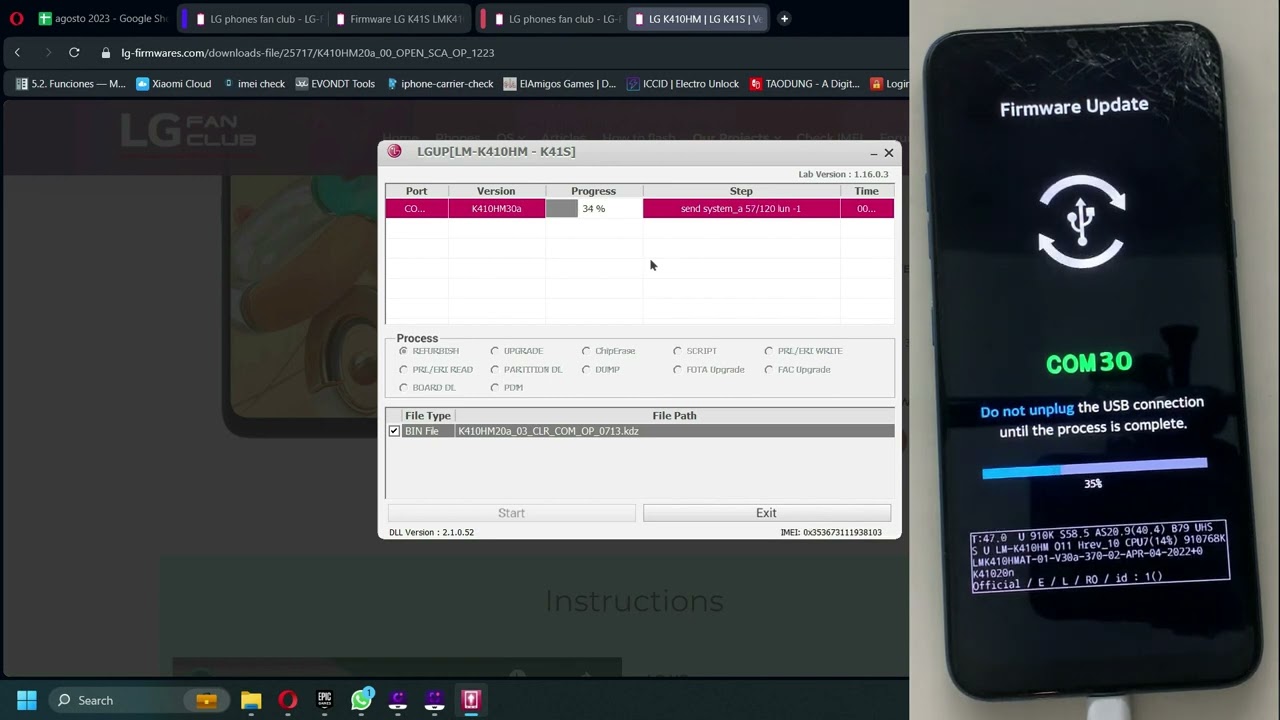Click the Progress column header
The height and width of the screenshot is (720, 1280).
594,191
